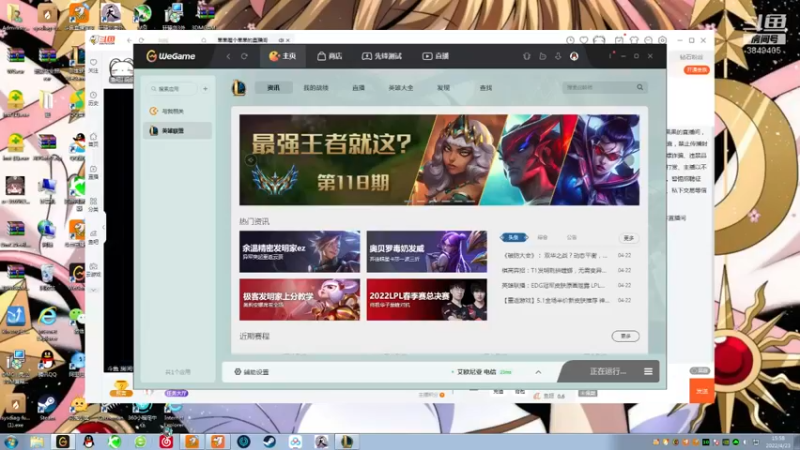Open the 商店 store tab
Viewport: 800px width, 450px height.
(x=330, y=56)
